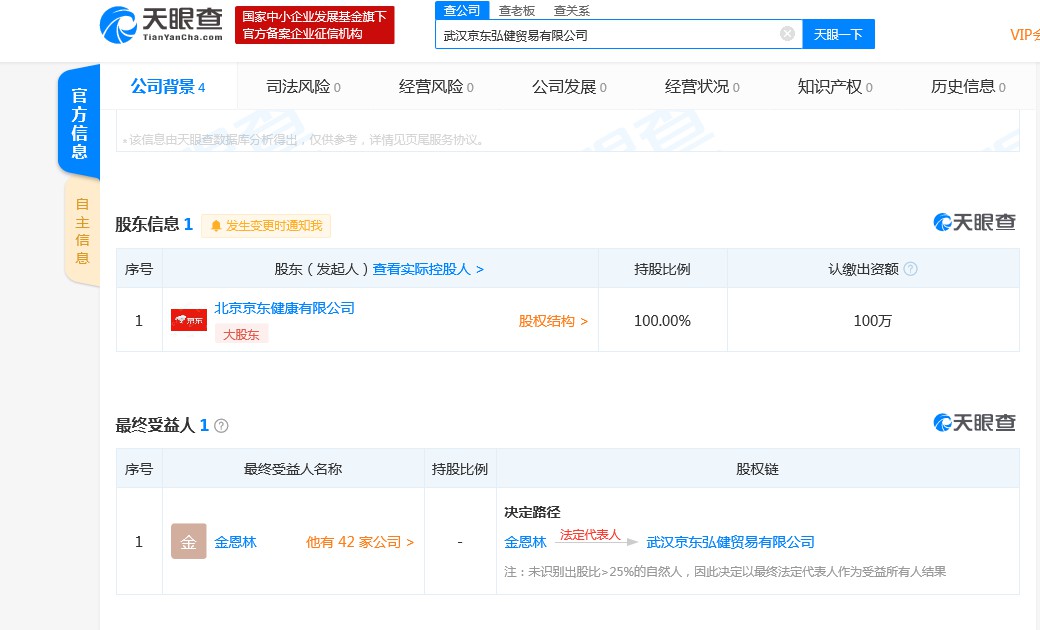Click the 大股东 tag
1040x630 pixels.
241,334
